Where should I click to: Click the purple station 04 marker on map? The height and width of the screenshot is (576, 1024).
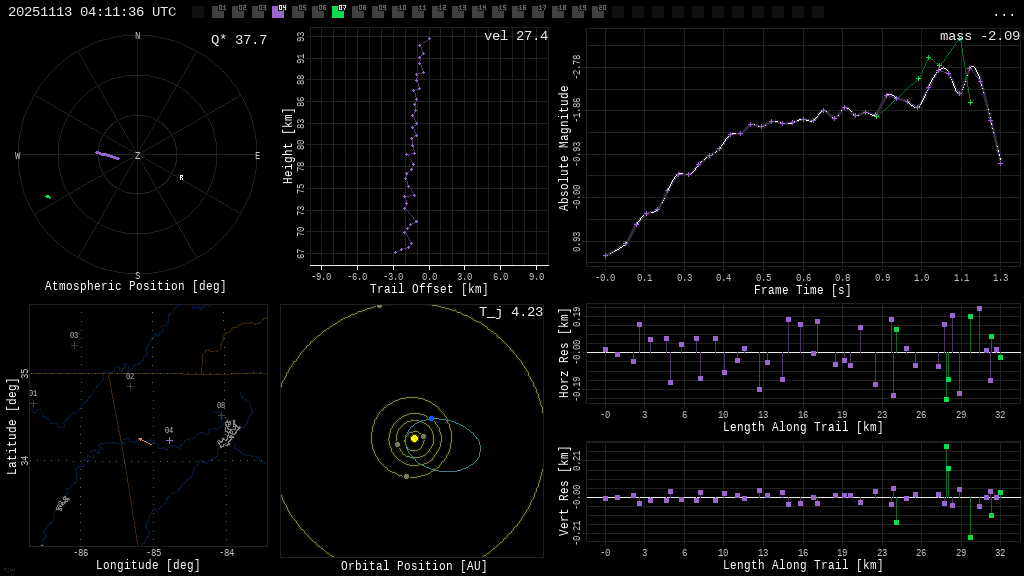(169, 440)
